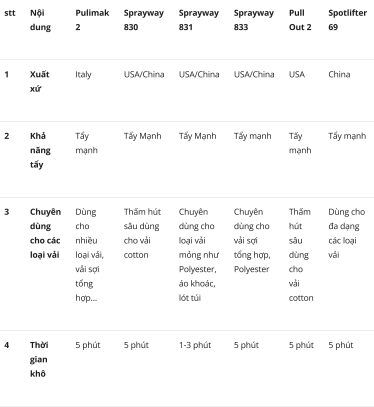Image resolution: width=374 pixels, height=407 pixels.
Task: Select the Dùng cho đa dạng các loại vải cell
Action: pyautogui.click(x=347, y=233)
